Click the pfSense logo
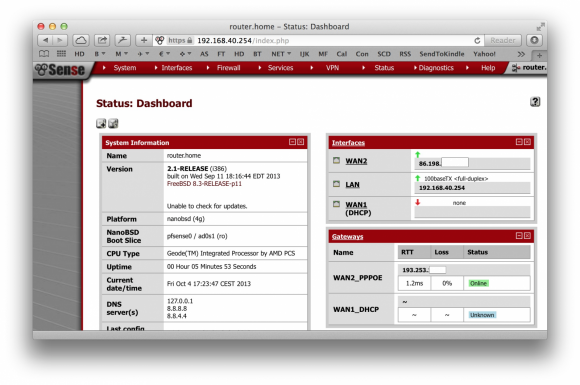 click(x=60, y=70)
